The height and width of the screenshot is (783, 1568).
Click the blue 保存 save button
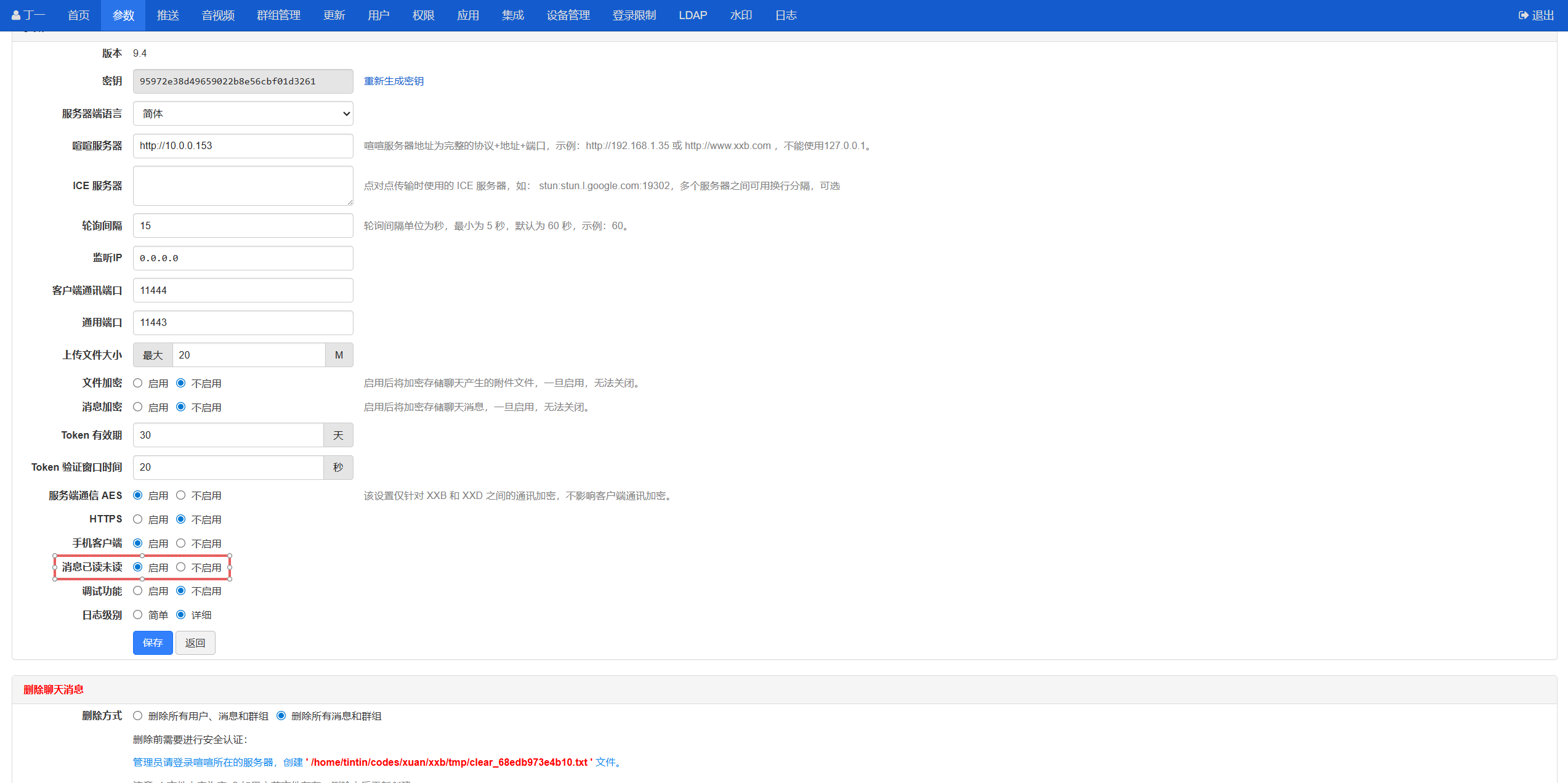point(153,643)
